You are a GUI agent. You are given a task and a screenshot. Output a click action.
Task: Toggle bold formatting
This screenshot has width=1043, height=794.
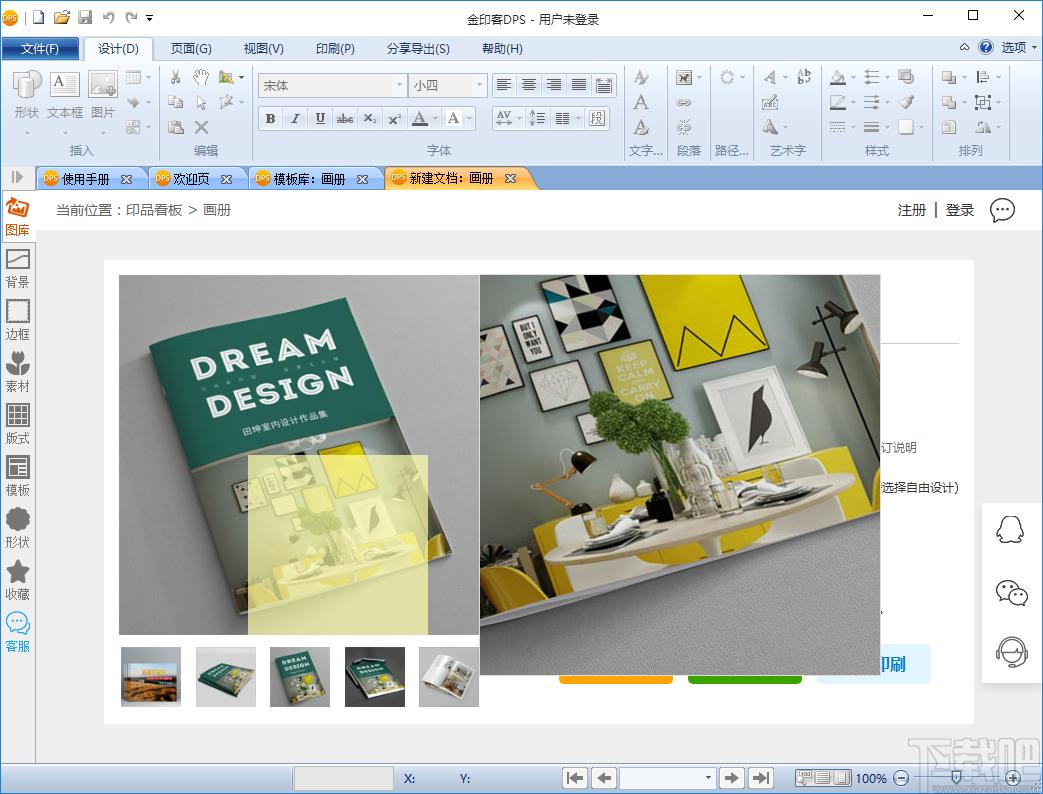(270, 118)
